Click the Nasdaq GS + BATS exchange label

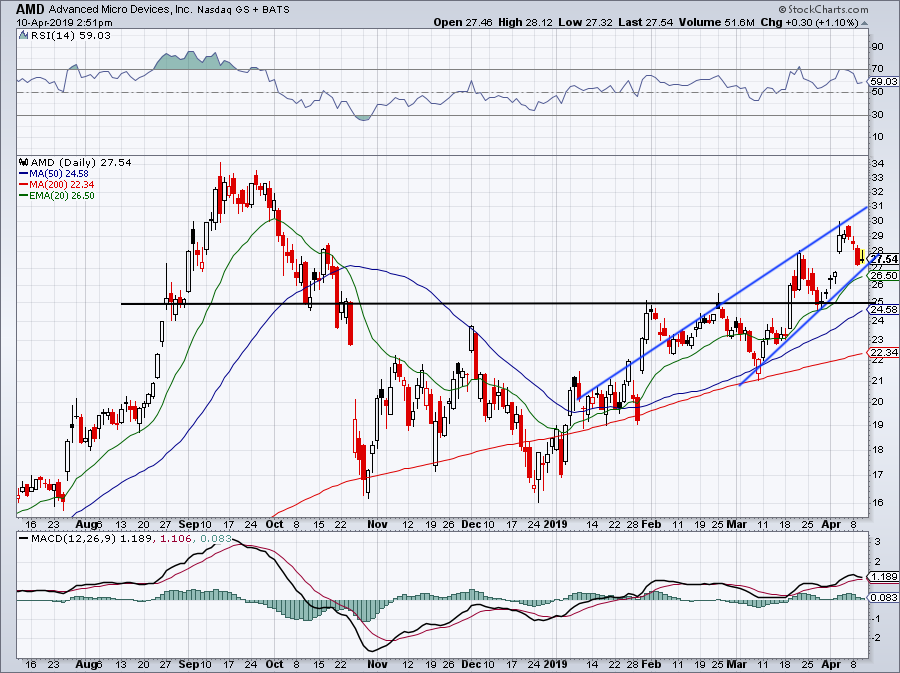click(243, 10)
